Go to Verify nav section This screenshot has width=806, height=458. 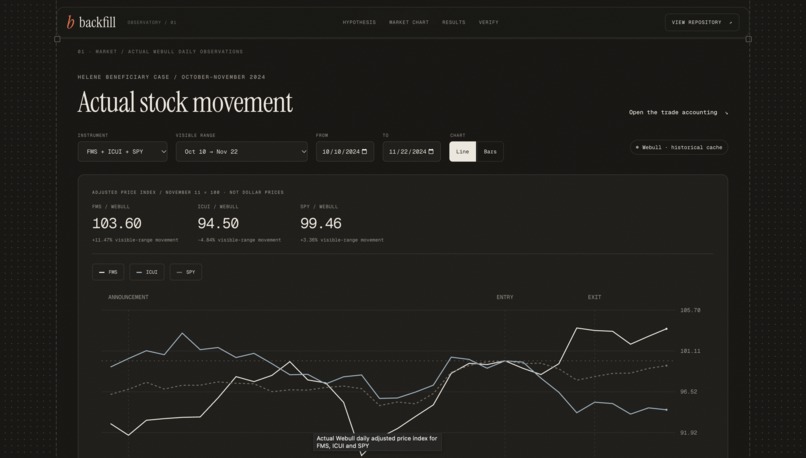488,22
